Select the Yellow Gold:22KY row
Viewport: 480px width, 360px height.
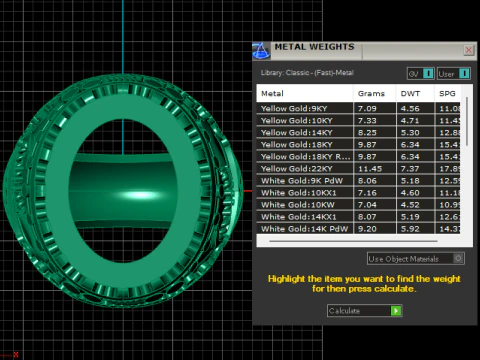tap(358, 168)
